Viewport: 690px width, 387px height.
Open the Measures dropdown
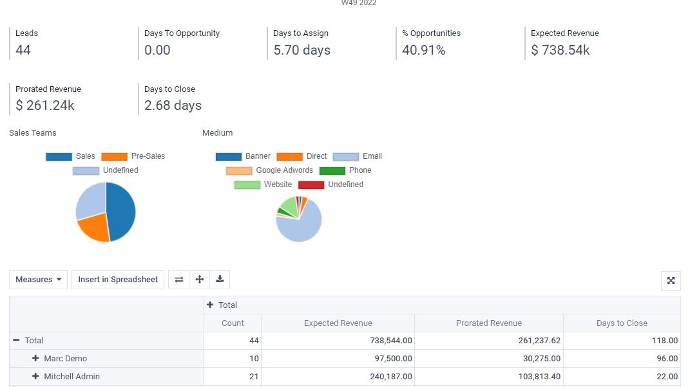tap(38, 280)
